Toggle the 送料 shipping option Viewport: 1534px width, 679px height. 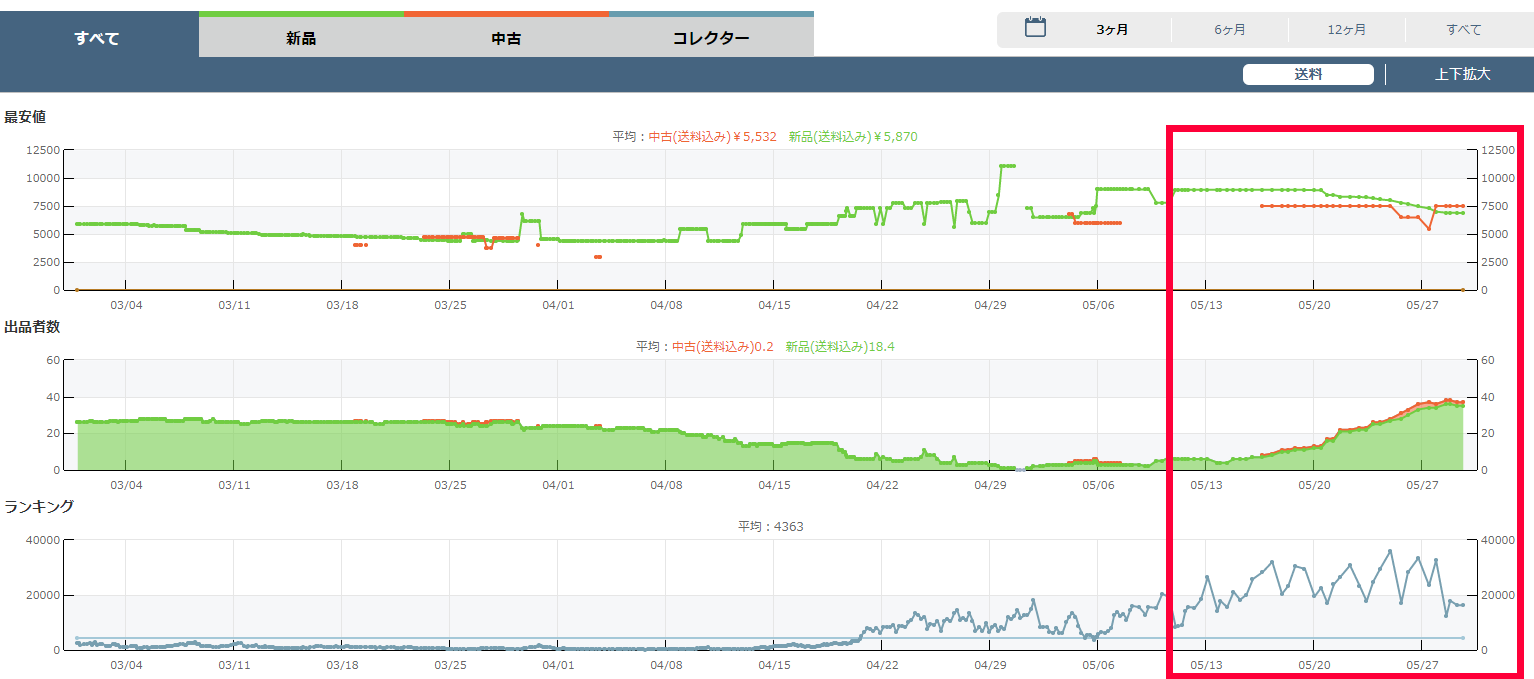pyautogui.click(x=1308, y=74)
